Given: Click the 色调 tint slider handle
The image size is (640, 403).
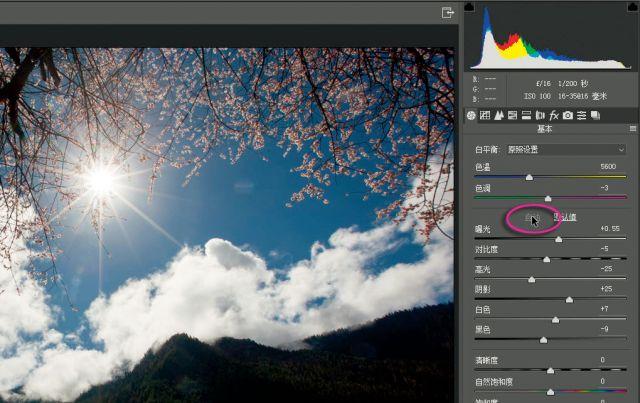Looking at the screenshot, I should tap(548, 199).
